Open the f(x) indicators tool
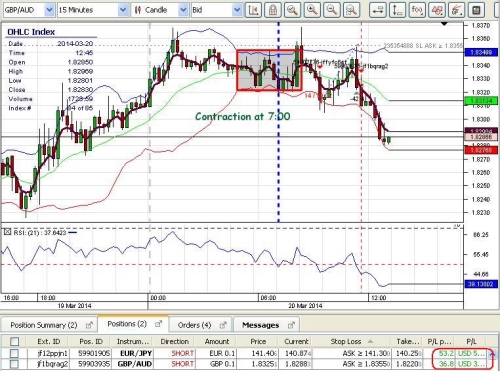 [x=417, y=10]
